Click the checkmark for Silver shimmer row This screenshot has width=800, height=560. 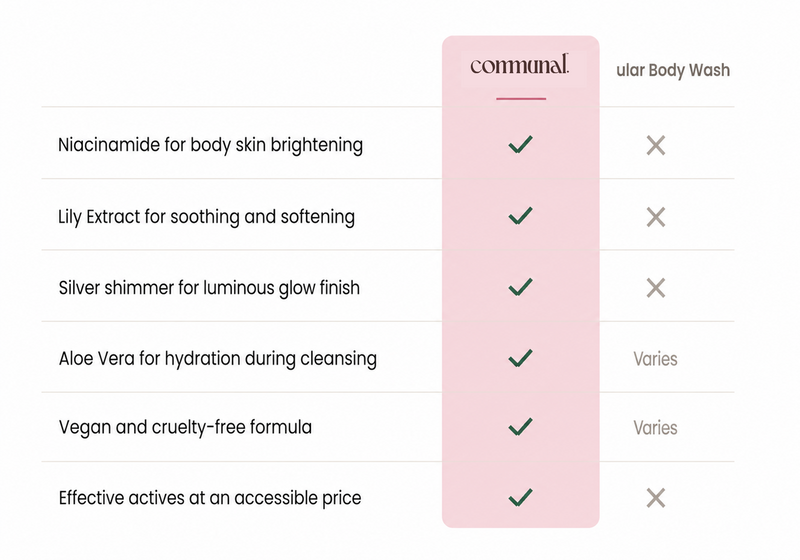click(520, 287)
